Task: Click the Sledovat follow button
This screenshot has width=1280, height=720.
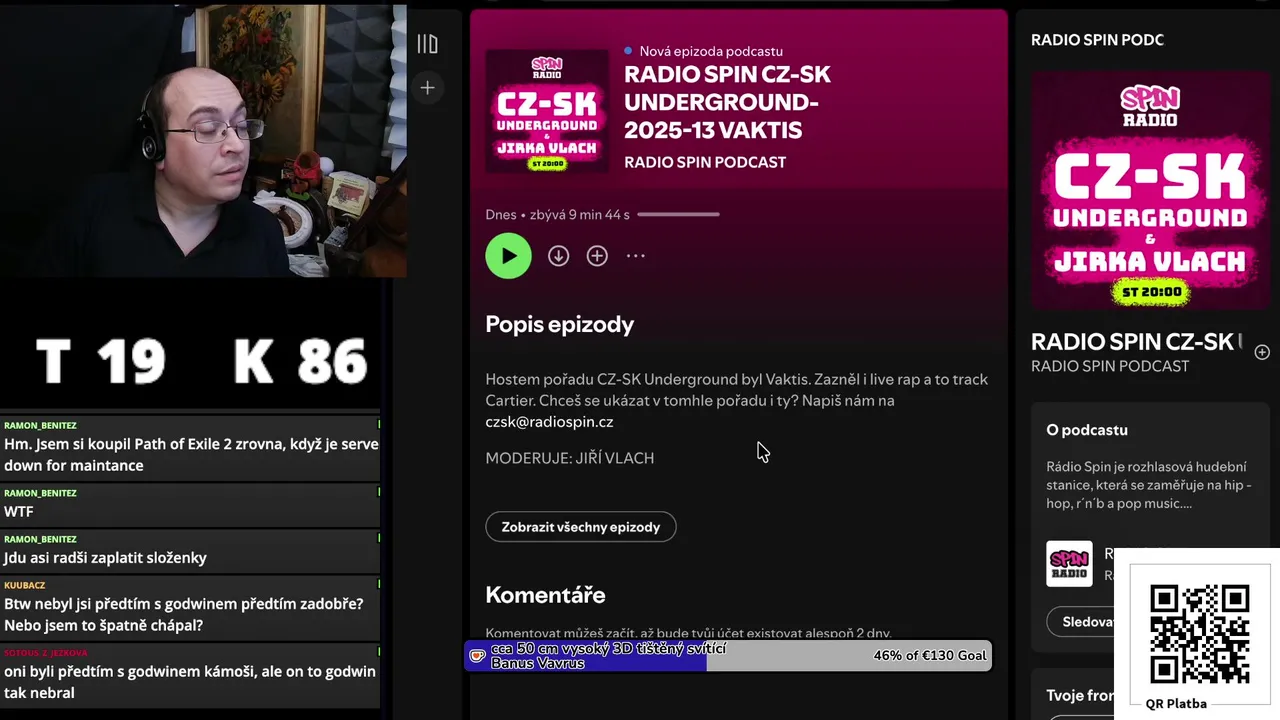Action: pos(1085,622)
